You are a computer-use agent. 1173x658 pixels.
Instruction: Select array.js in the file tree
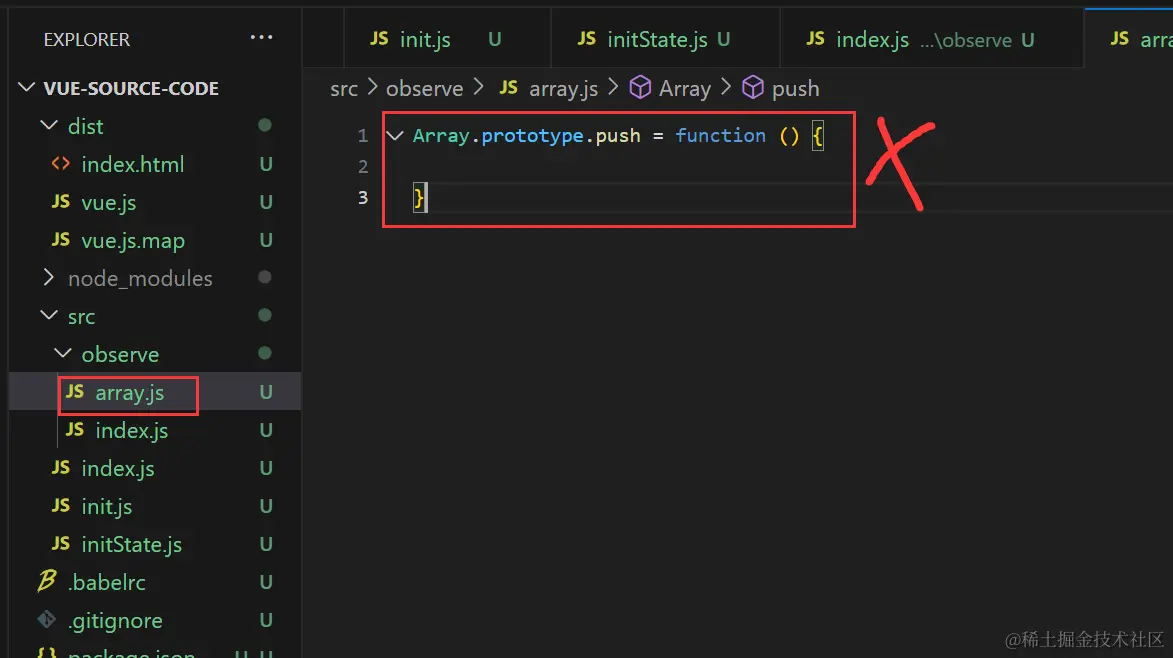coord(129,393)
